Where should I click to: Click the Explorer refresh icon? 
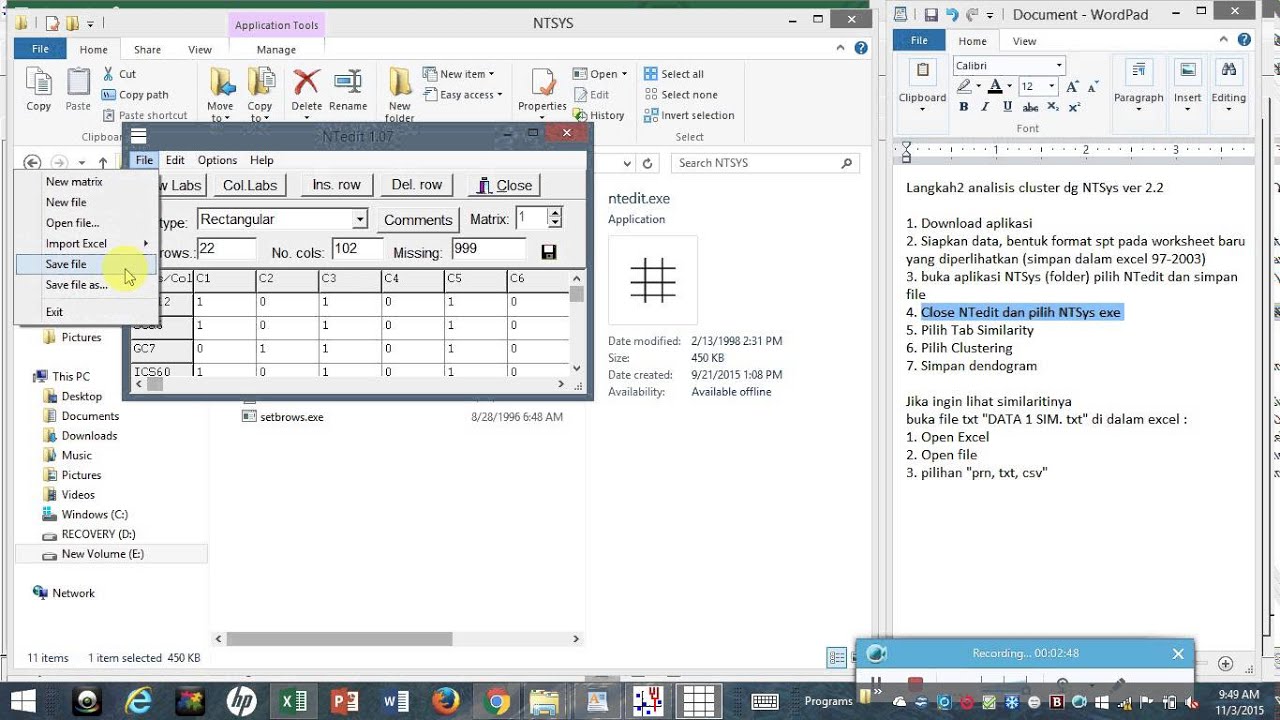[648, 163]
